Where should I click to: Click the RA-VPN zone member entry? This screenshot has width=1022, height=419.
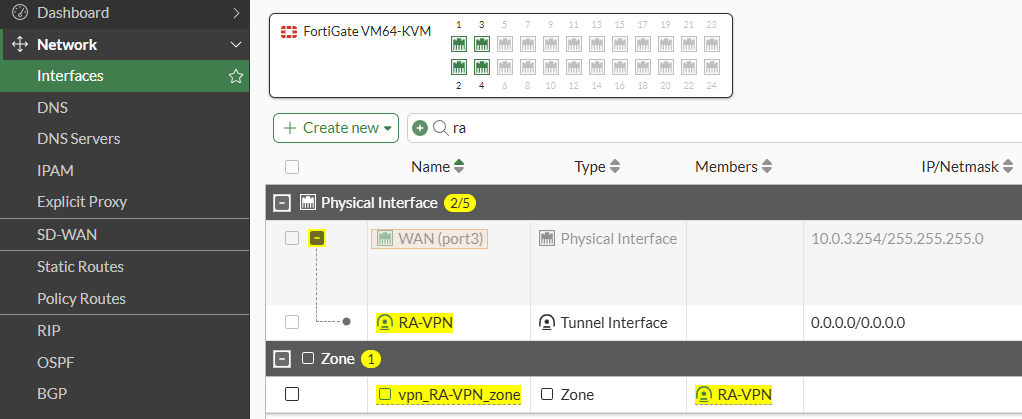tap(733, 394)
